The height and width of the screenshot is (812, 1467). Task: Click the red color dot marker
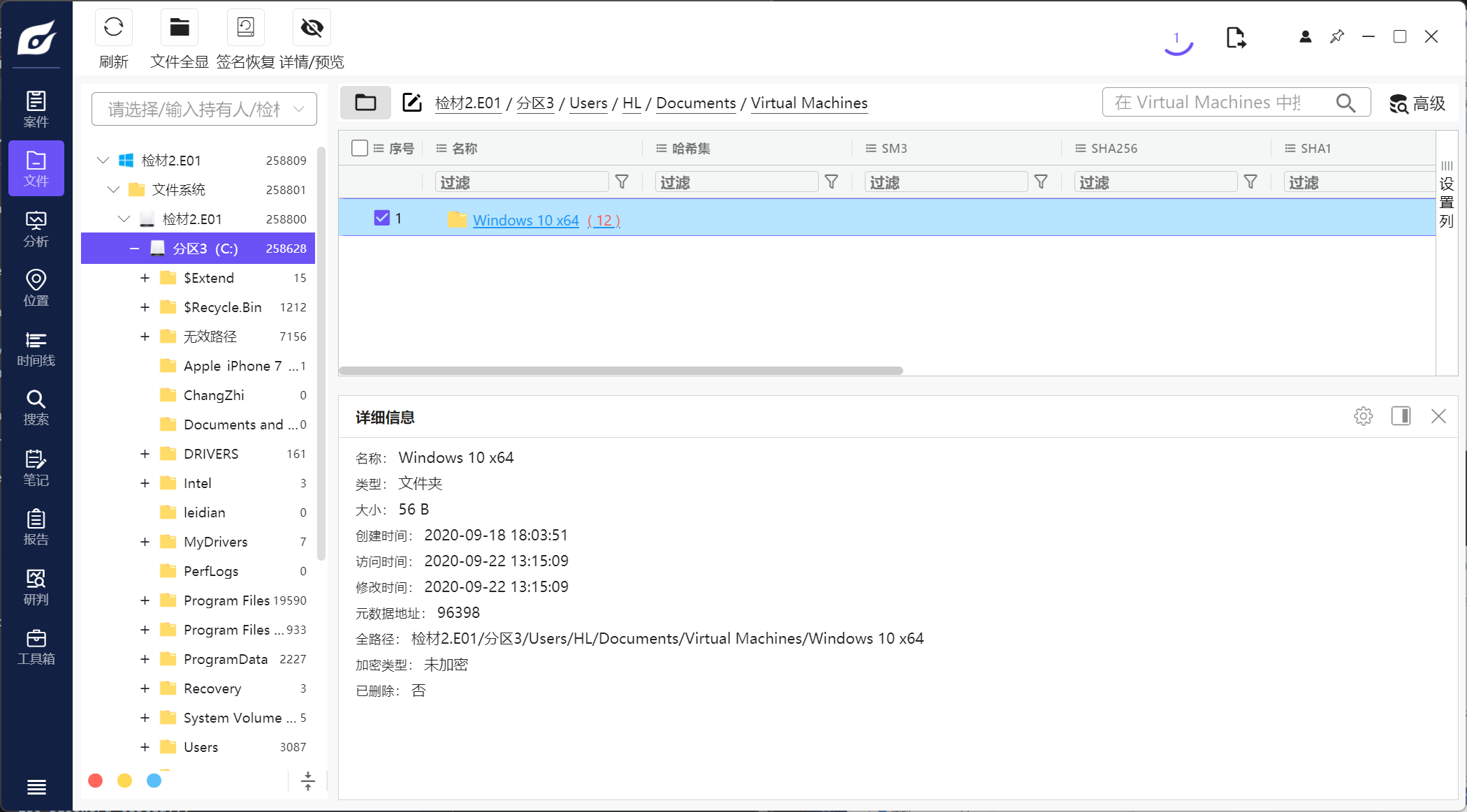coord(96,781)
